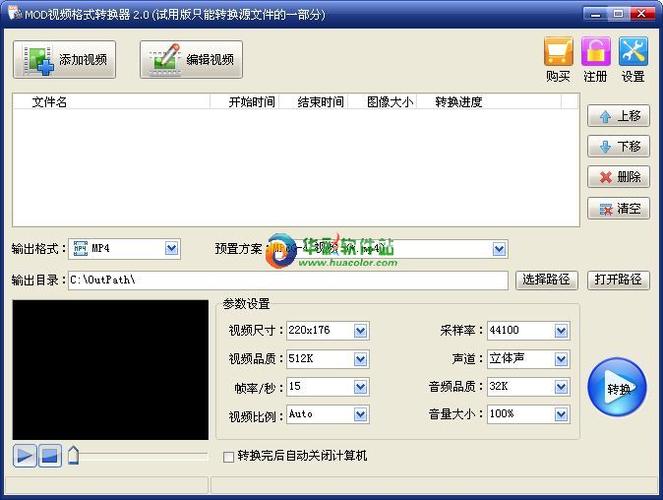Expand the 音频品质 32K dropdown
The image size is (663, 500).
pos(561,387)
